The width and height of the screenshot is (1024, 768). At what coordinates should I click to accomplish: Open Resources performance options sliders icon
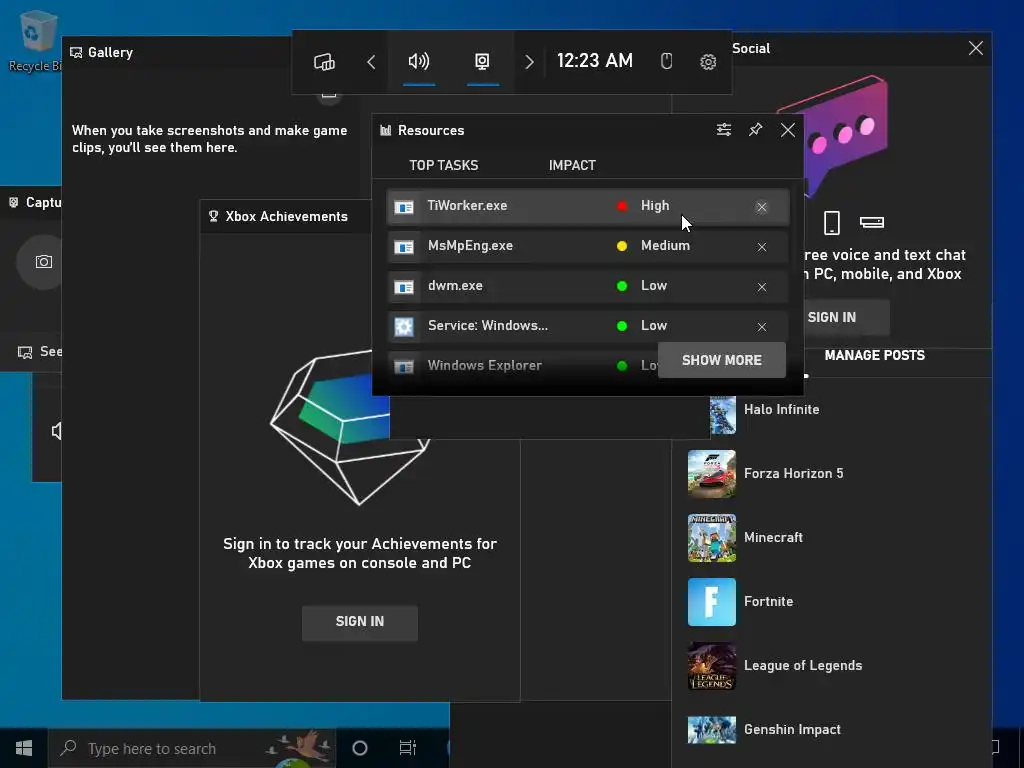point(724,130)
